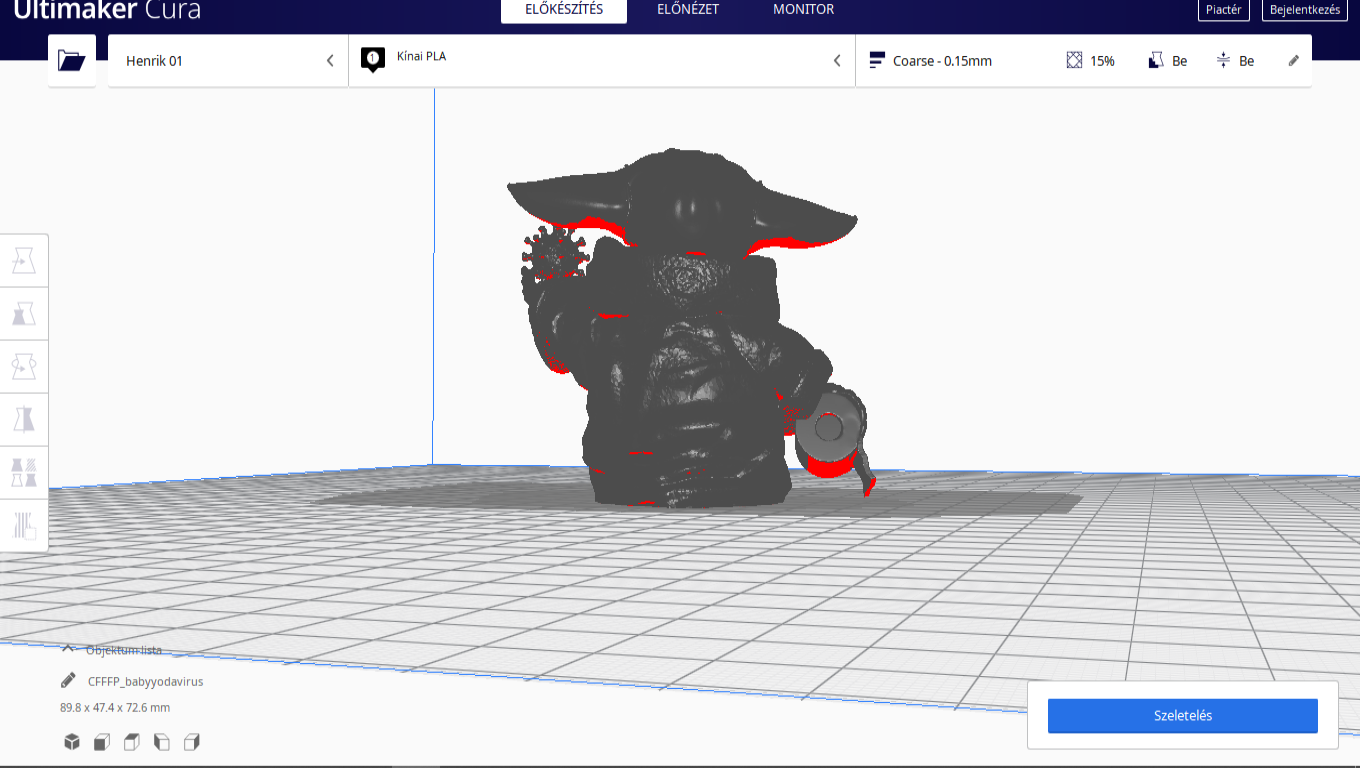Image resolution: width=1360 pixels, height=768 pixels.
Task: Switch to top view cube icon
Action: [x=131, y=742]
